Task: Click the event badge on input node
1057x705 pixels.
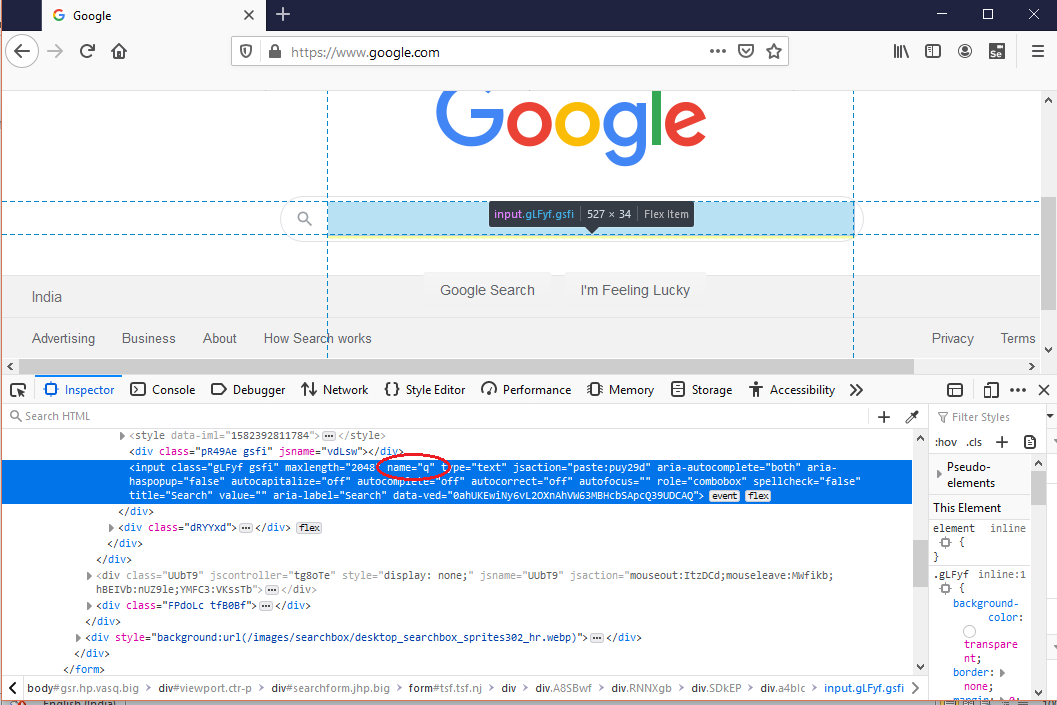Action: point(725,496)
